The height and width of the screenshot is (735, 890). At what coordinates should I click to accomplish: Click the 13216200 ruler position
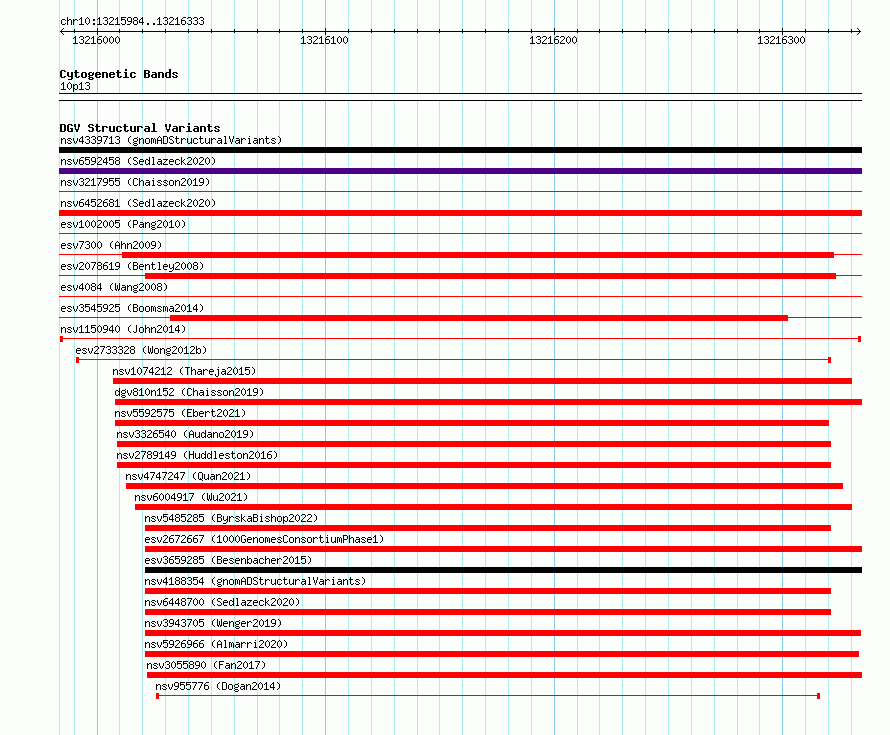pos(553,40)
